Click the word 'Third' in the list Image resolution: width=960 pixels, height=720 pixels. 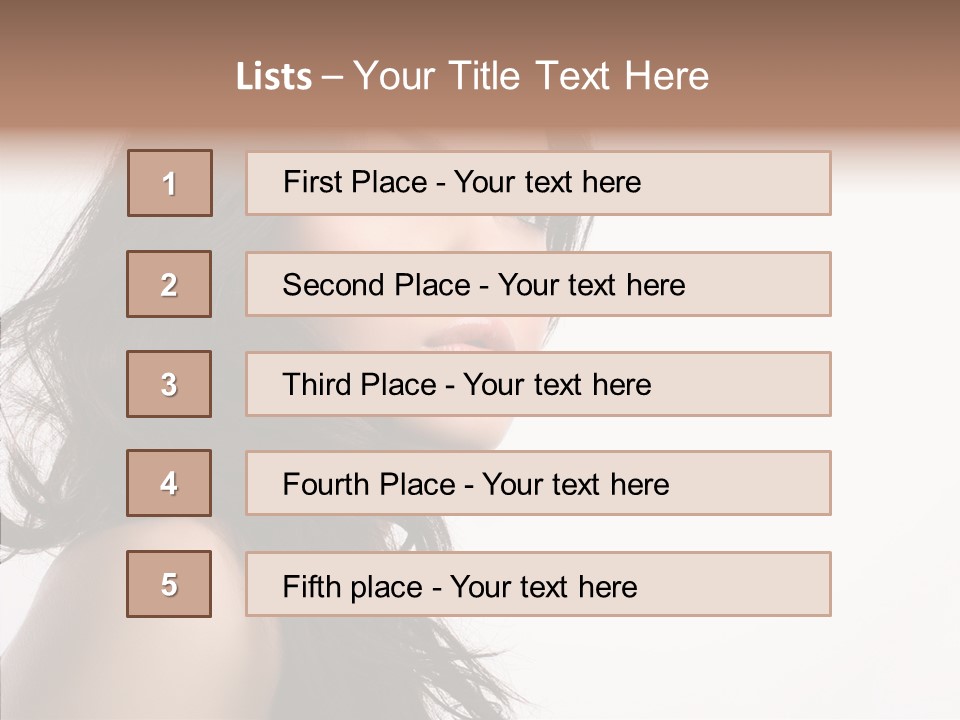pos(317,384)
